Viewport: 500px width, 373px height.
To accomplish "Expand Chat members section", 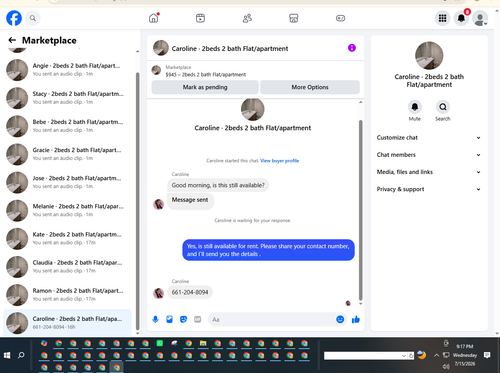I will pos(429,155).
